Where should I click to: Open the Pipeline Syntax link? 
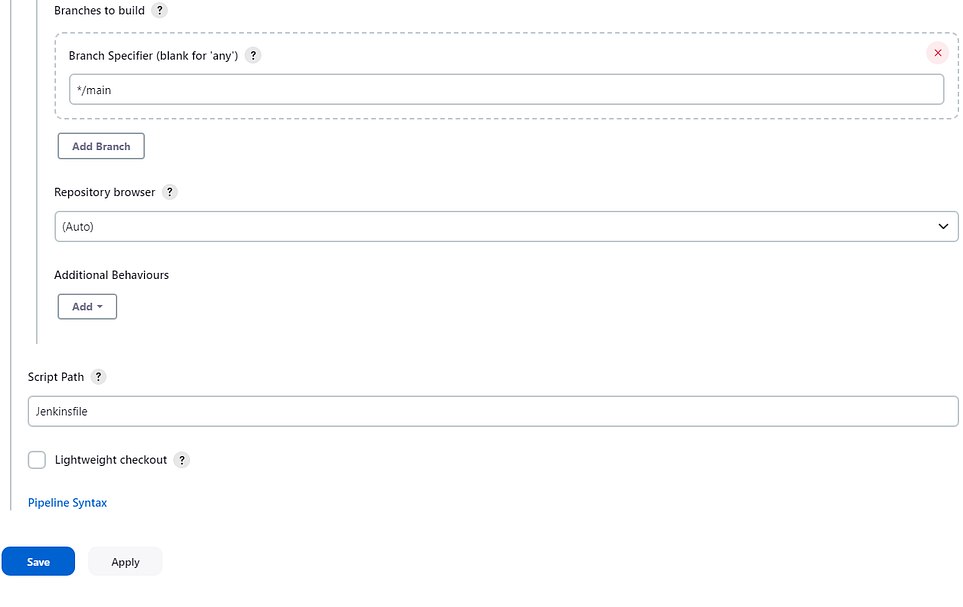pos(68,503)
